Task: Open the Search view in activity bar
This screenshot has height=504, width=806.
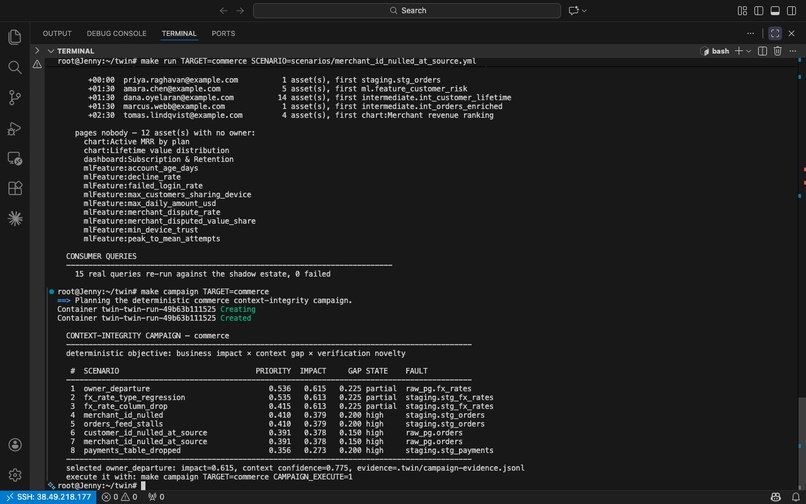Action: (14, 67)
